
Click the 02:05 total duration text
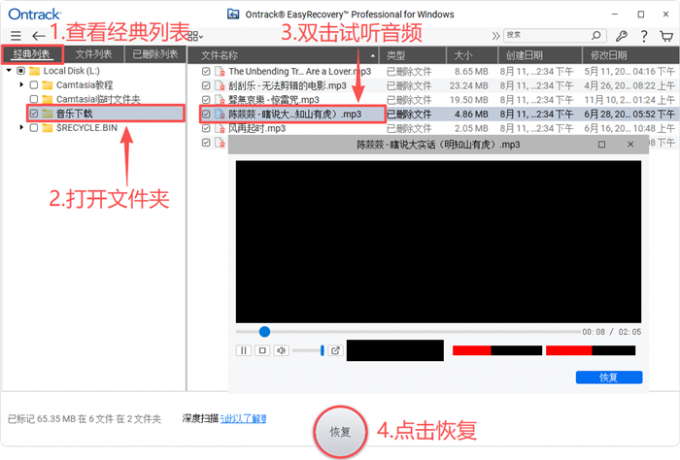pyautogui.click(x=630, y=332)
